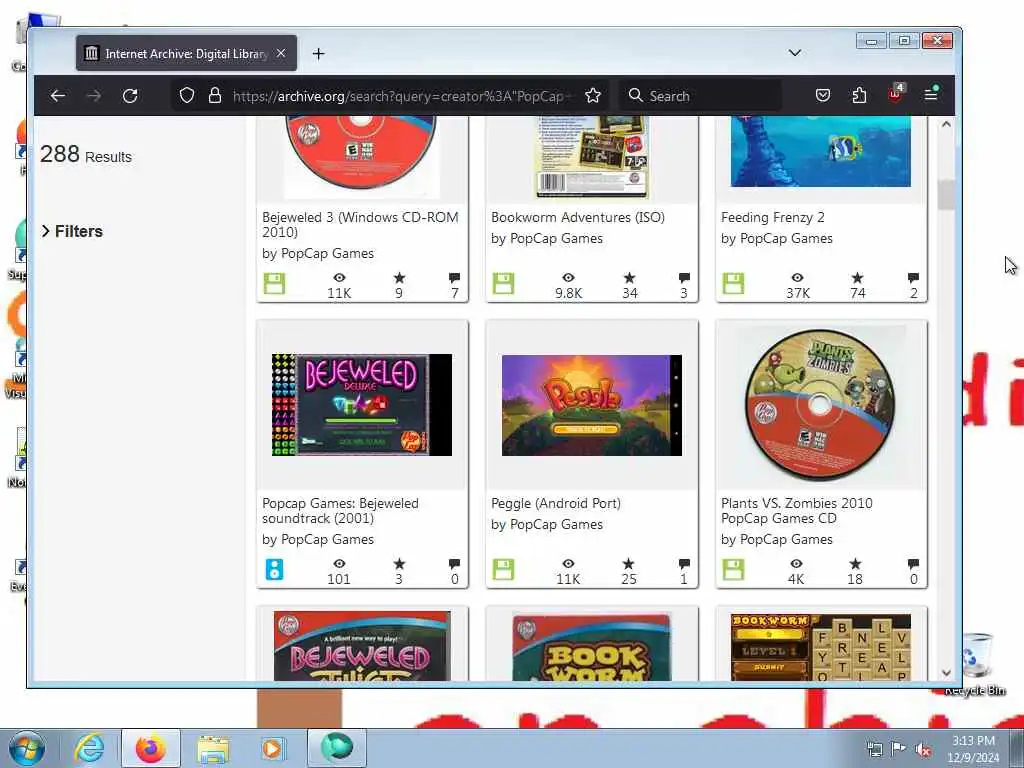Open Plants VS. Zombies 2010 PopCap Games CD
This screenshot has height=768, width=1024.
(x=797, y=511)
